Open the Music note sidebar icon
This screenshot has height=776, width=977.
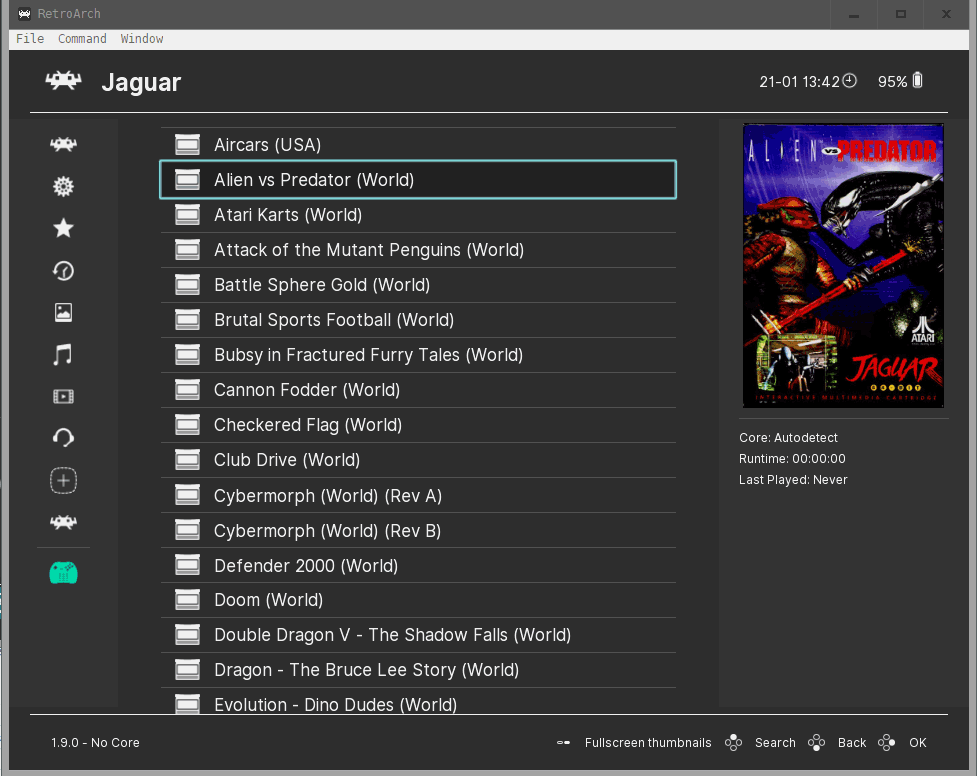click(63, 355)
